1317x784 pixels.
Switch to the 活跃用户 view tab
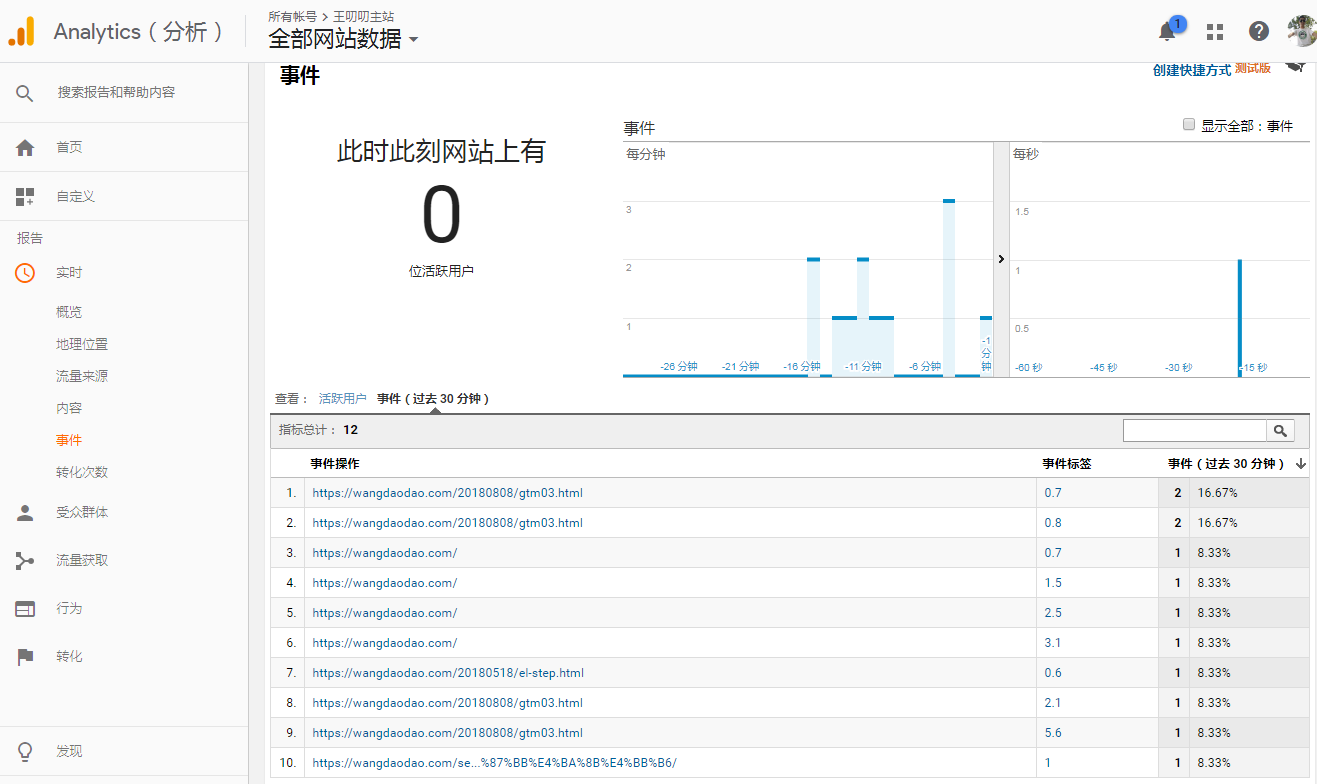[x=343, y=399]
